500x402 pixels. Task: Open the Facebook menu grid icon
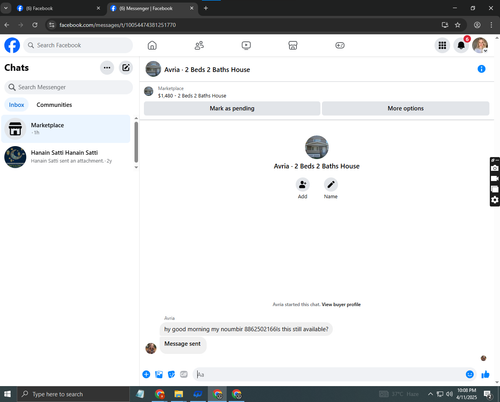[442, 45]
